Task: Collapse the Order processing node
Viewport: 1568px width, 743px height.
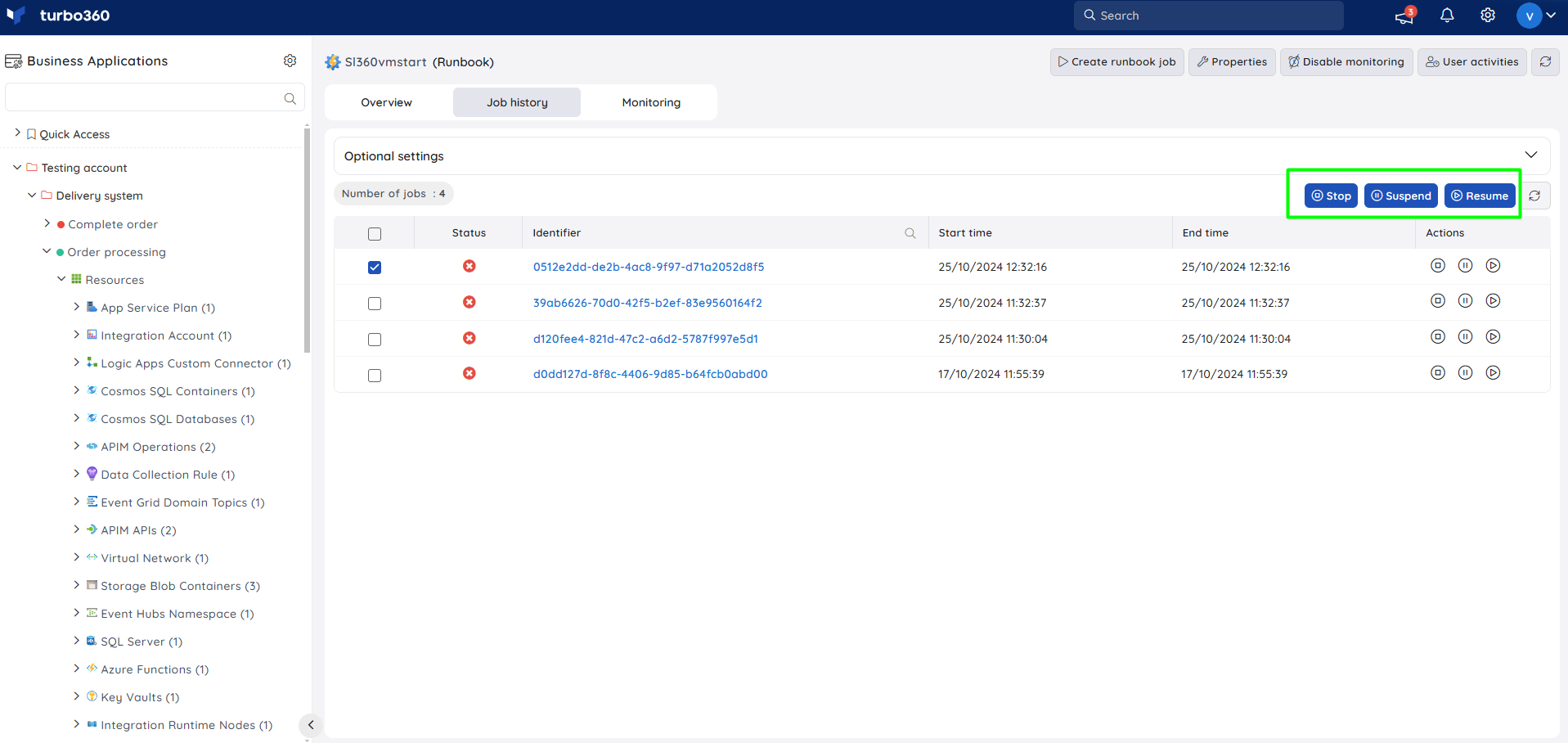Action: [x=47, y=251]
